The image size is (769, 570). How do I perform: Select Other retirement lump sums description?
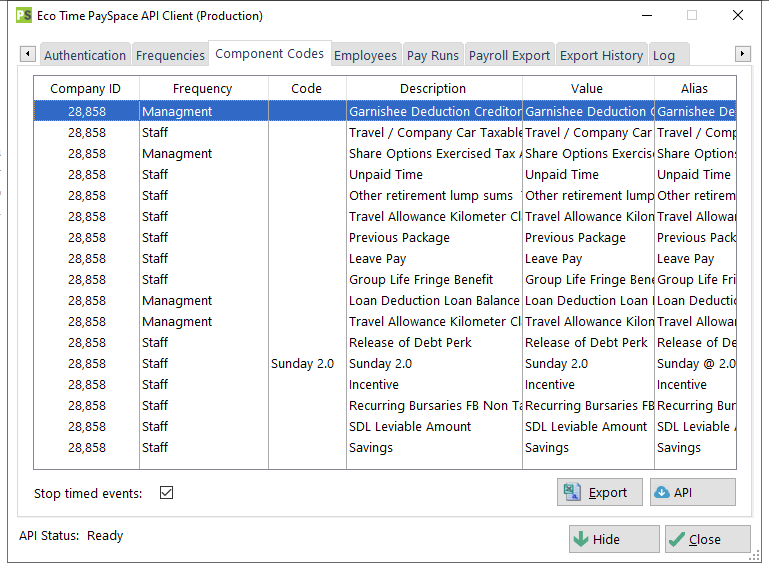(435, 195)
